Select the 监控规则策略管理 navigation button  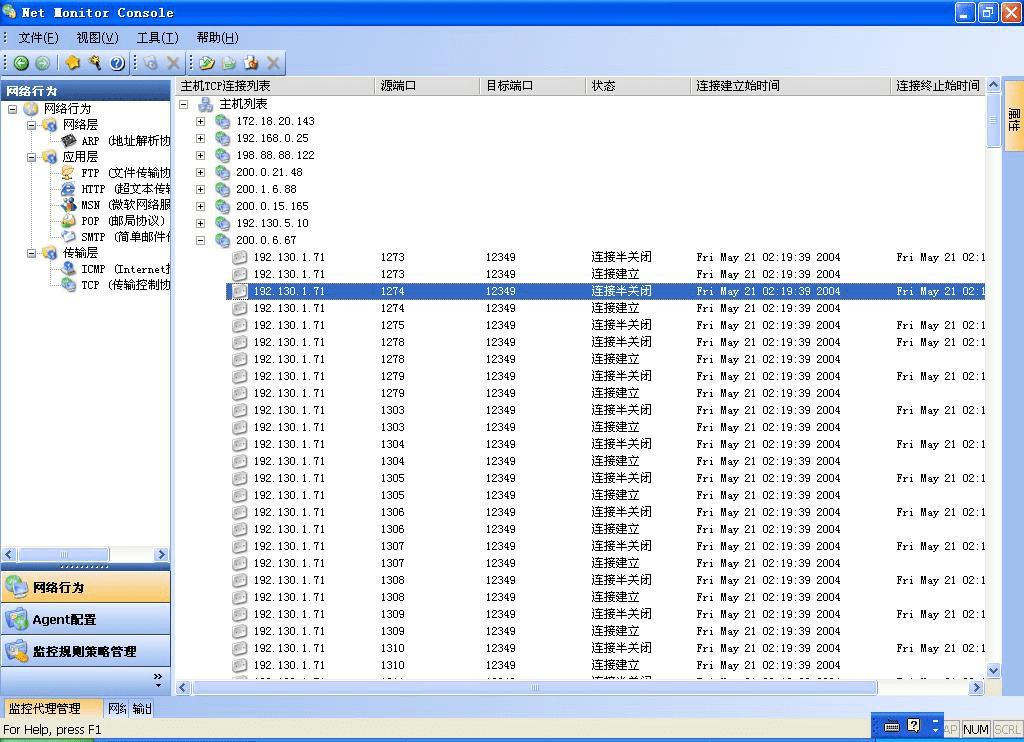[86, 651]
